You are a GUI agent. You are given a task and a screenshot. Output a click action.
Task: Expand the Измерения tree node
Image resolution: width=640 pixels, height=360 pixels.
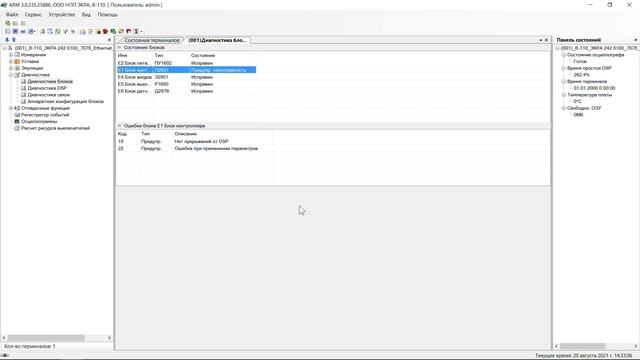(x=11, y=55)
